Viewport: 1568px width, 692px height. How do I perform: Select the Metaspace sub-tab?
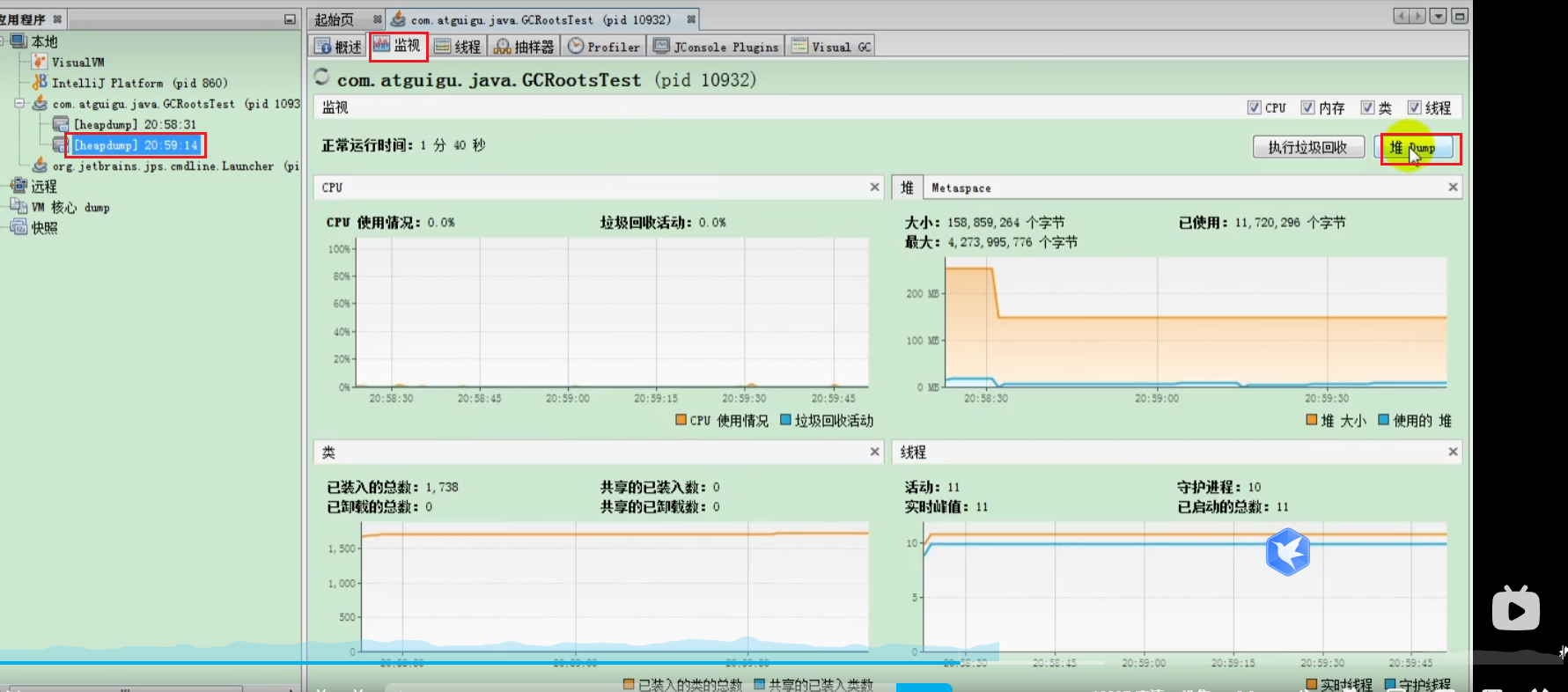pyautogui.click(x=961, y=188)
